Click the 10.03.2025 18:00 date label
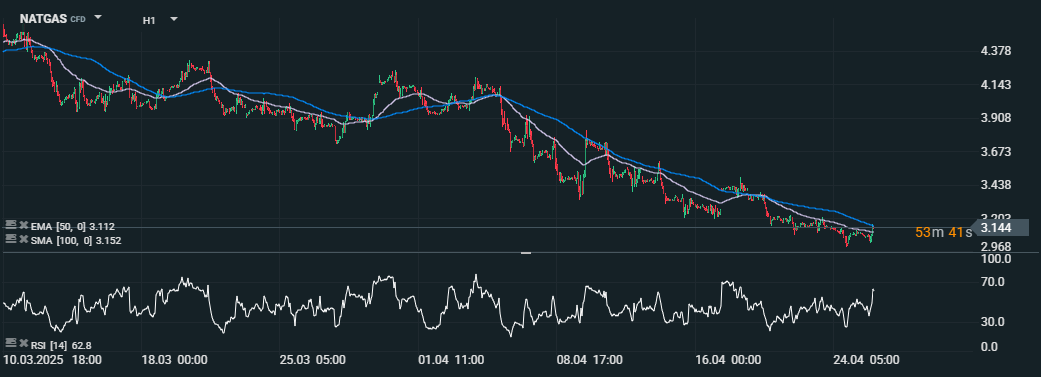 [53, 360]
